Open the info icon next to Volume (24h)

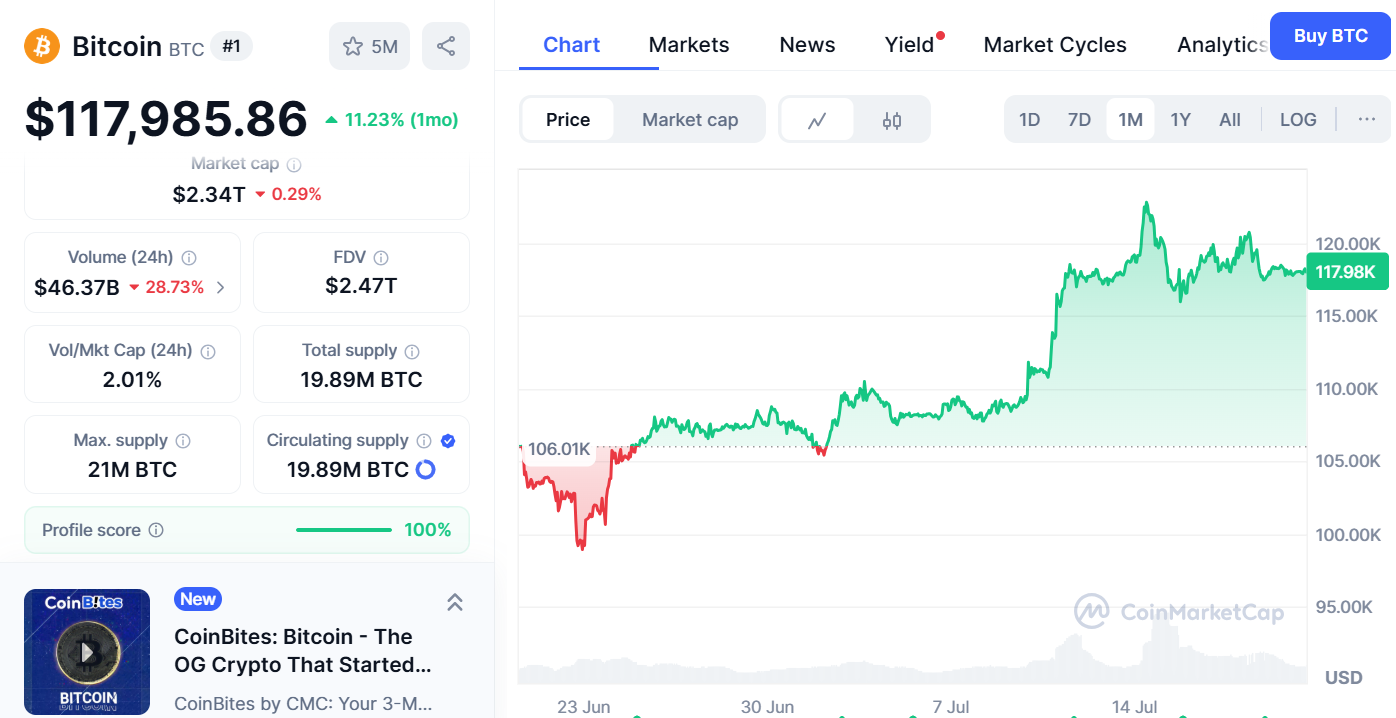tap(189, 257)
